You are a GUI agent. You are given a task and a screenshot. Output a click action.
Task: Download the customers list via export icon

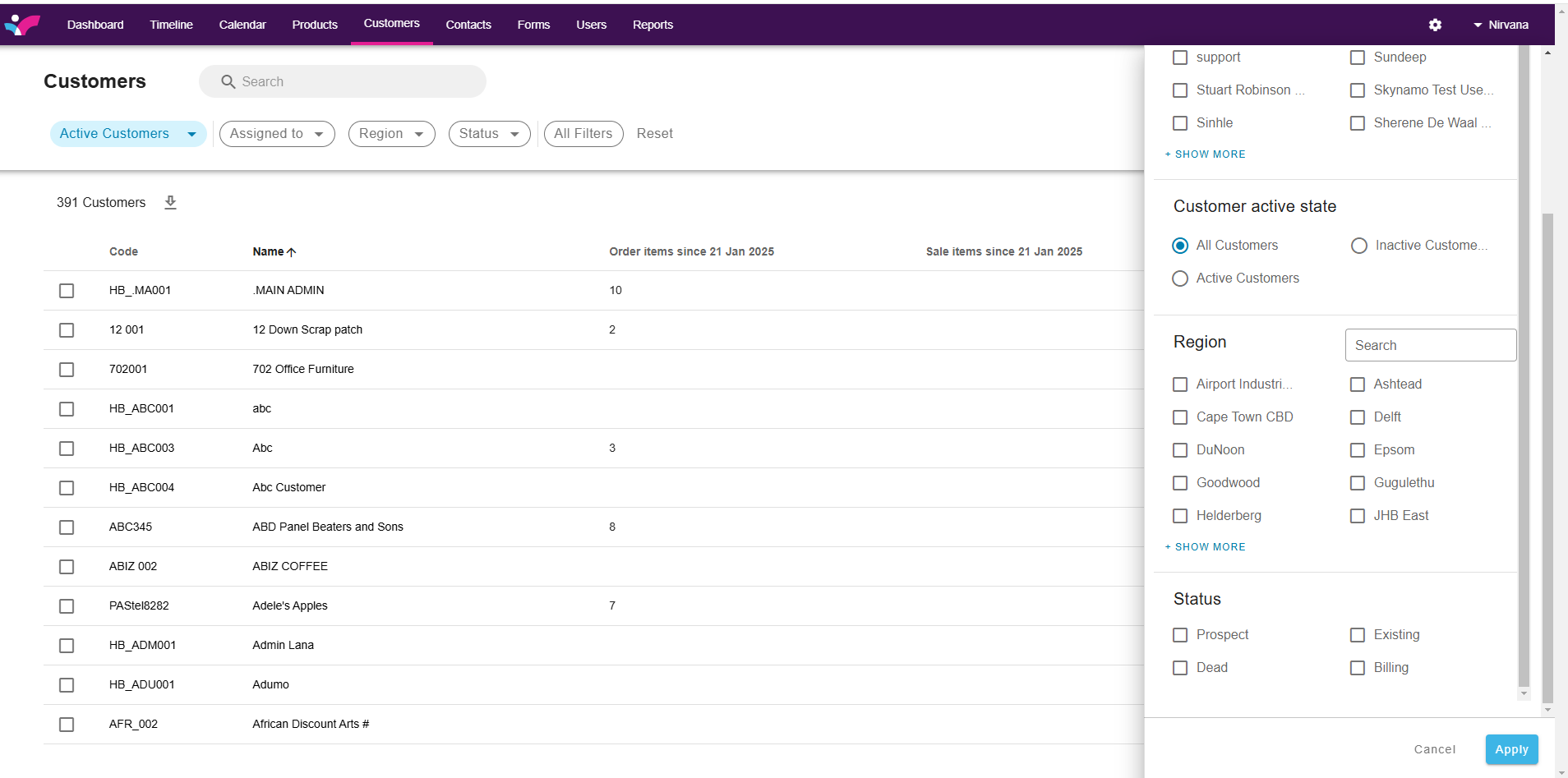[170, 202]
